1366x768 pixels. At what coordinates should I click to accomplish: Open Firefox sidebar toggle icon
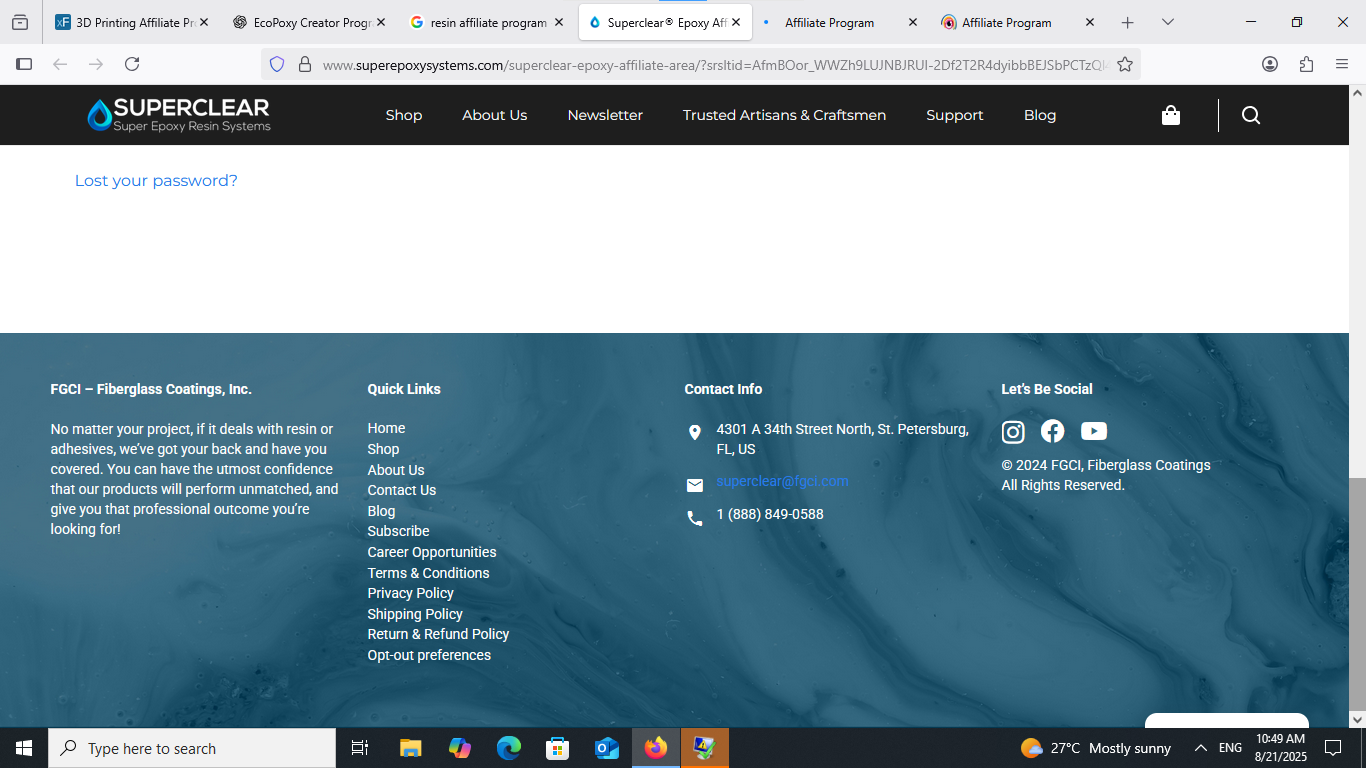tap(24, 64)
